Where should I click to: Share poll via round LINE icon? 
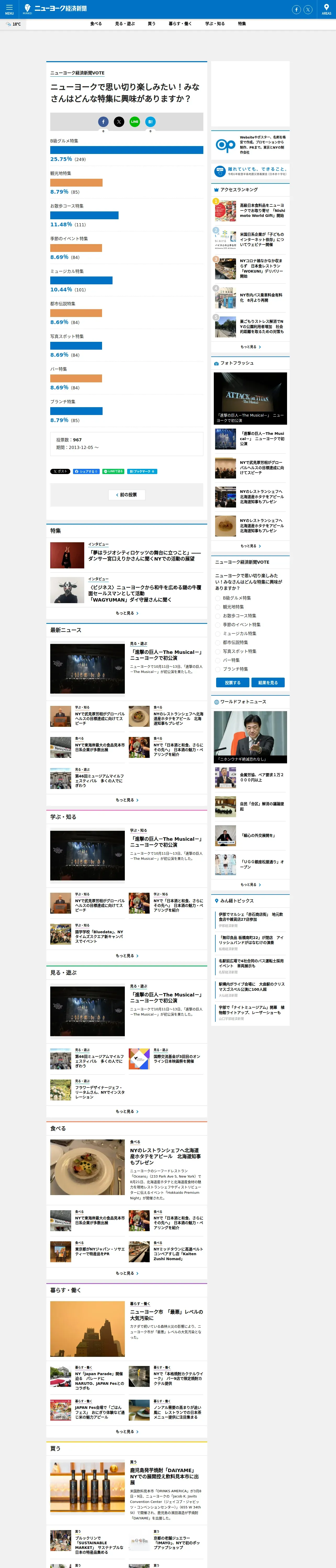point(135,122)
